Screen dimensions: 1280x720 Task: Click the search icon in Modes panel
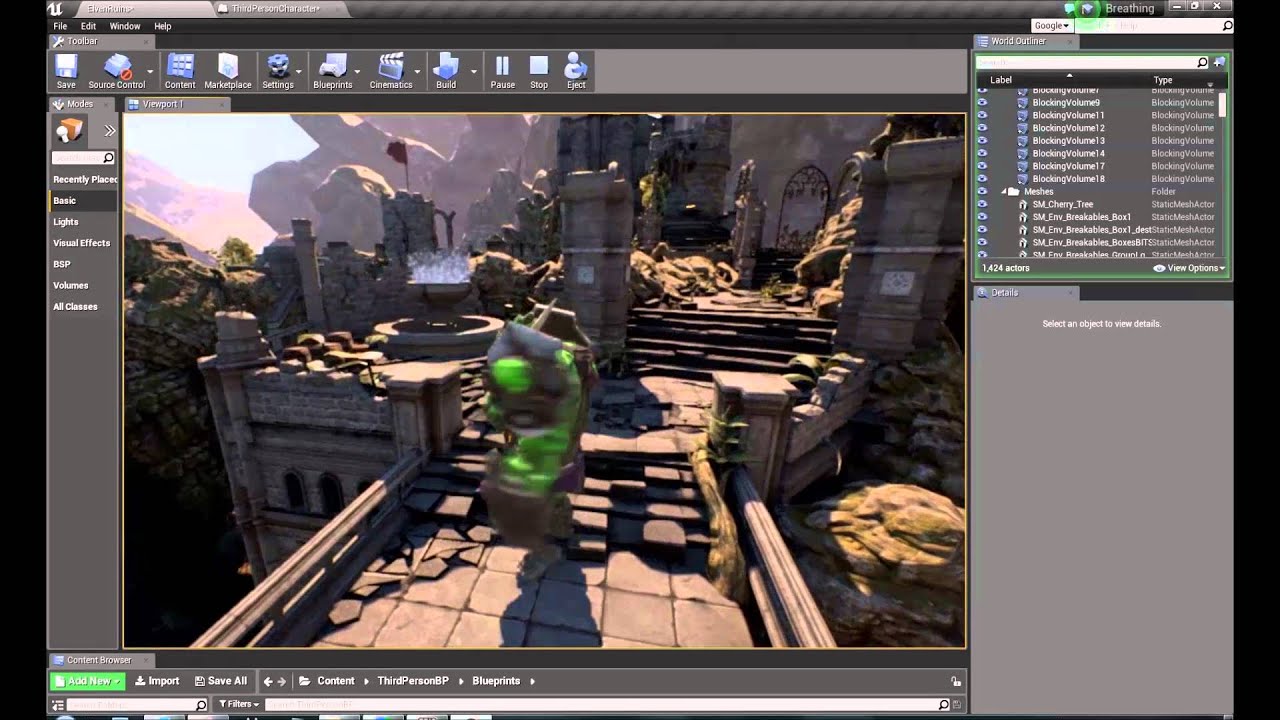[108, 158]
